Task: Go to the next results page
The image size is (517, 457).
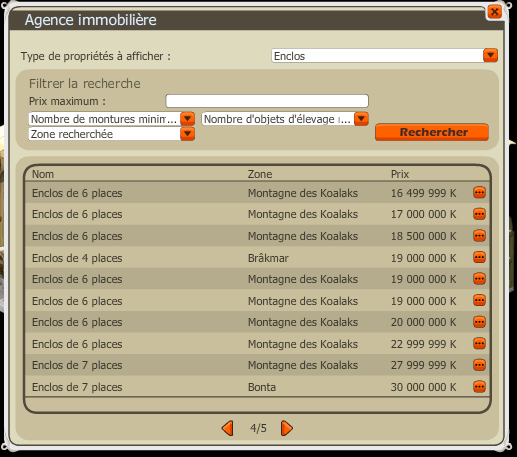Action: tap(287, 428)
